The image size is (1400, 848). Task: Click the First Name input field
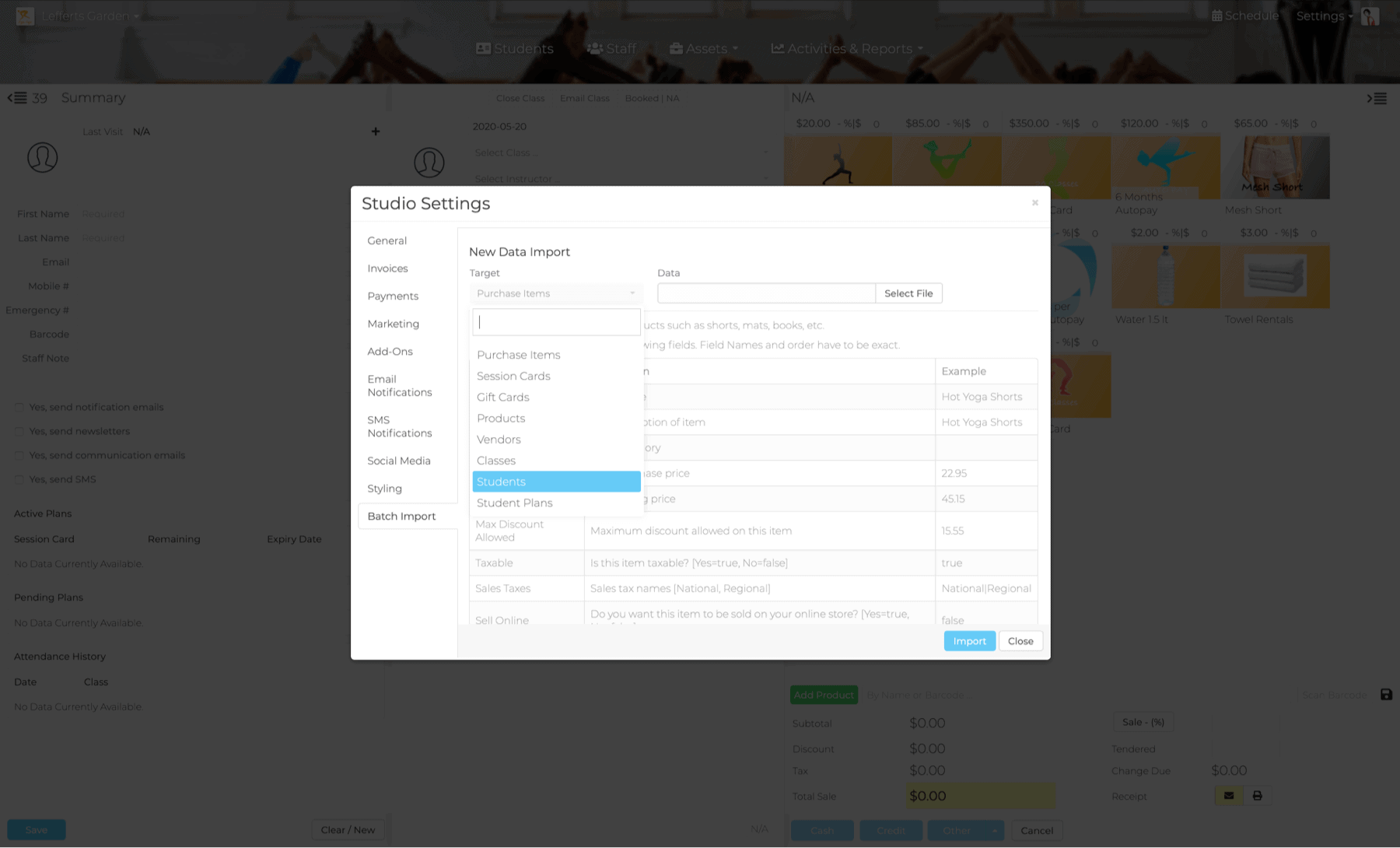(x=226, y=214)
